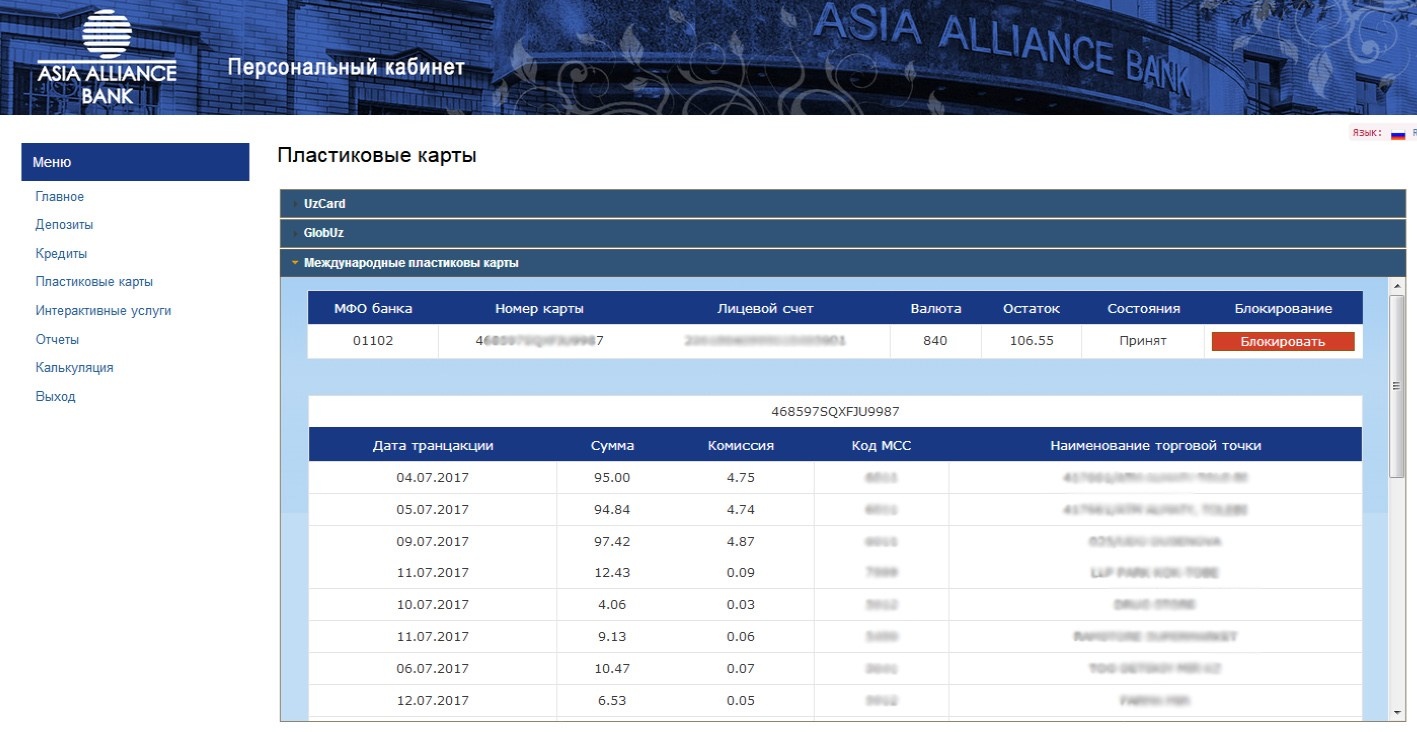The image size is (1417, 732).
Task: Click transaction date 12.07.2017
Action: [433, 701]
